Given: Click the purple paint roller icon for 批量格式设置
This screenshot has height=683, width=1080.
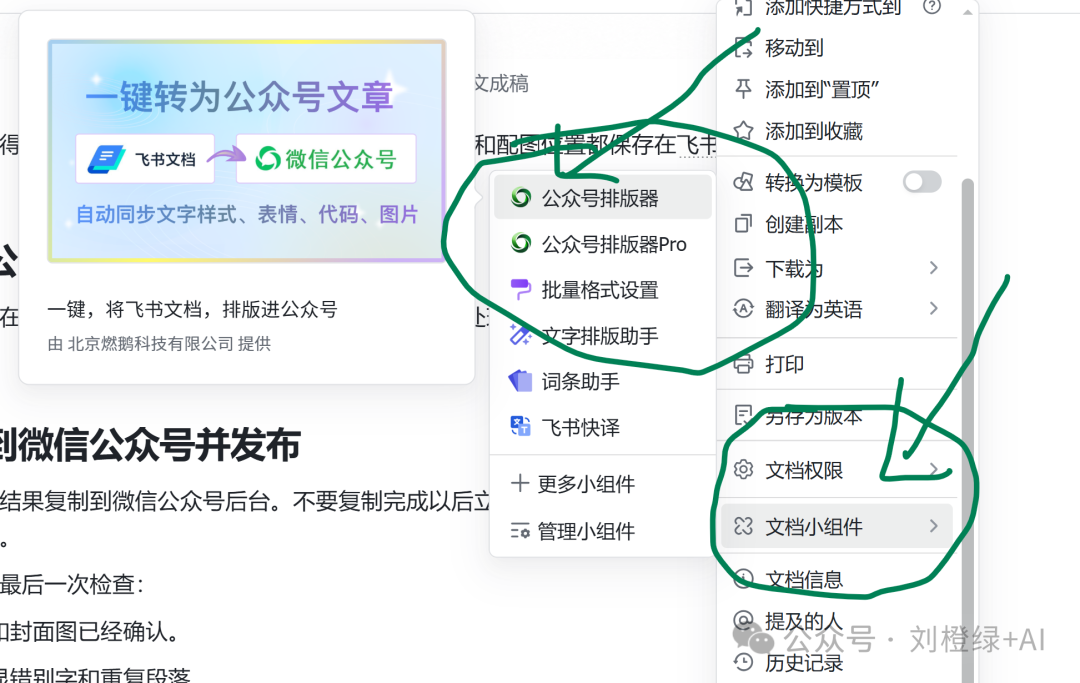Looking at the screenshot, I should pyautogui.click(x=521, y=289).
